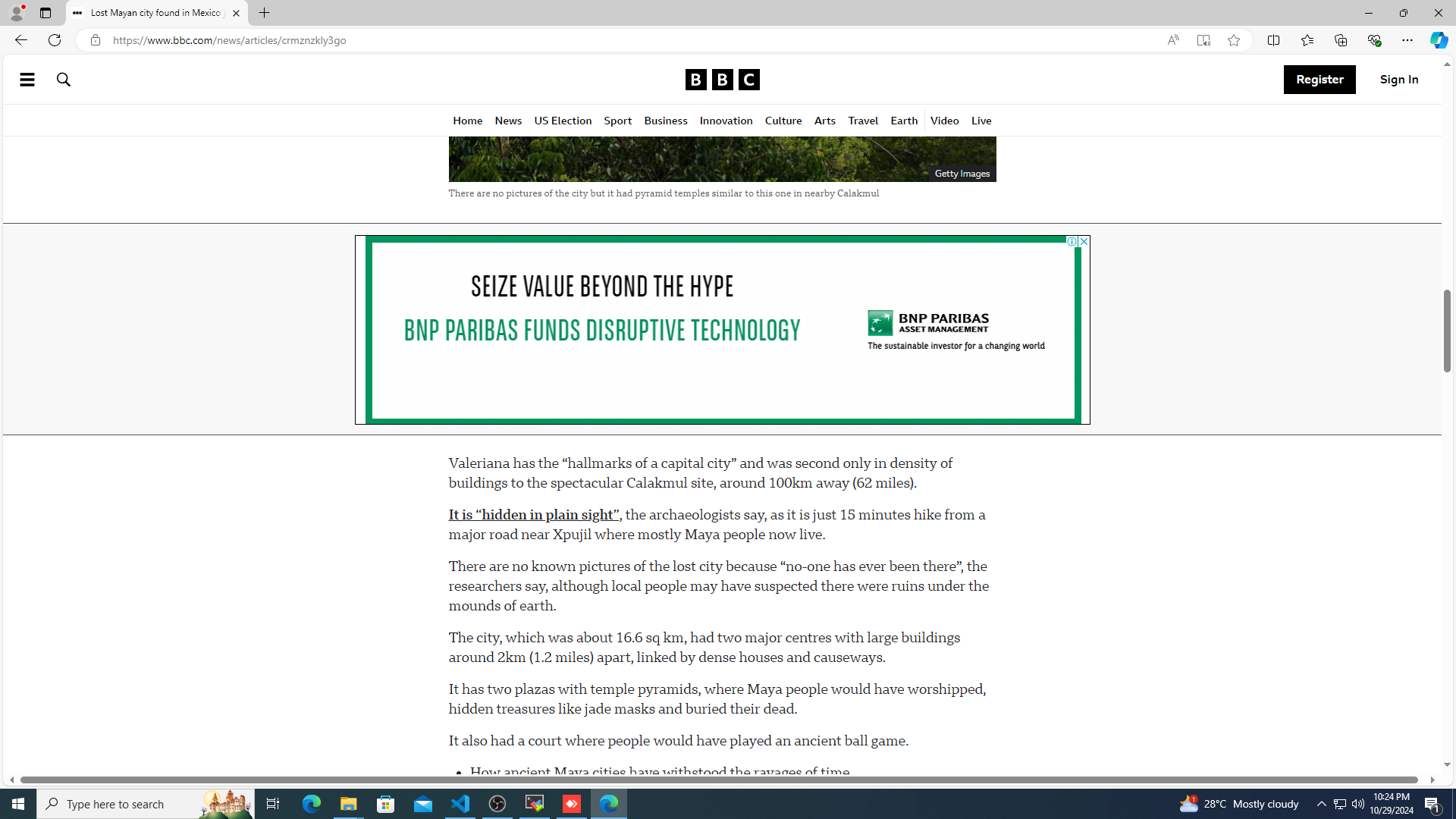Screen dimensions: 1456x819
Task: Open the Culture navigation item
Action: coord(783,121)
